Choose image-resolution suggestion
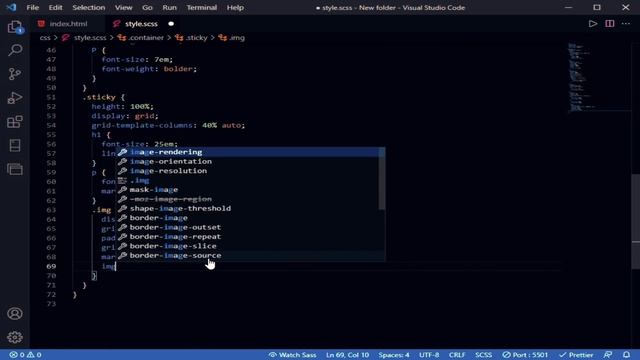Viewport: 640px width, 360px height. [250, 171]
